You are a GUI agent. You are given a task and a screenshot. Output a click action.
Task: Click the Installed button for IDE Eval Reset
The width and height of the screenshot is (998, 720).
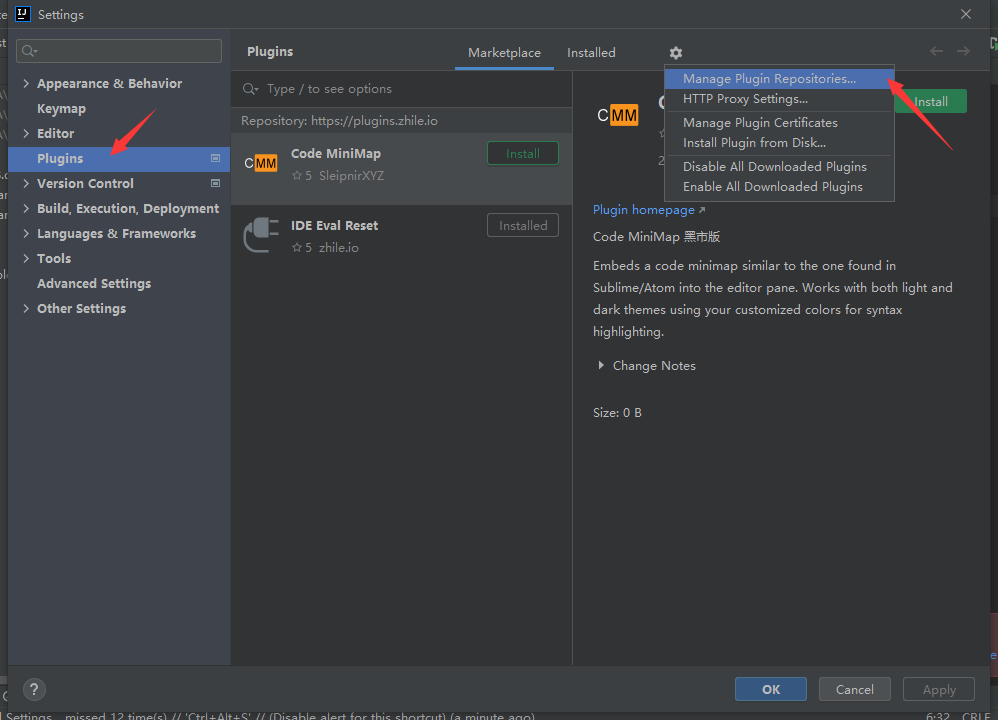(523, 225)
